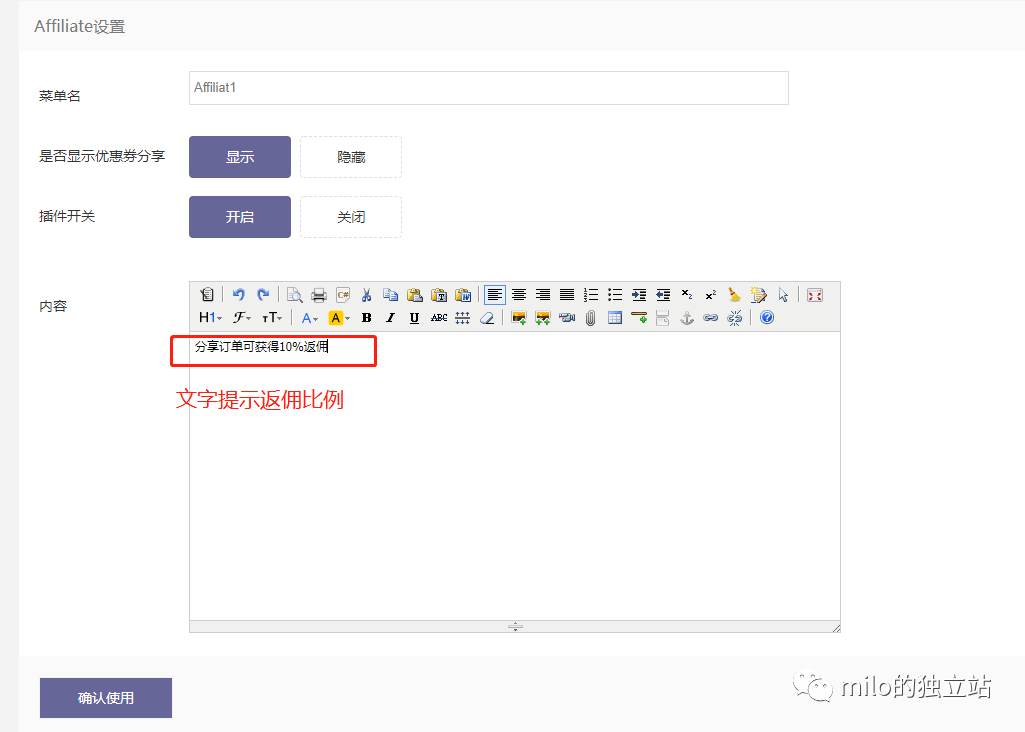The height and width of the screenshot is (732, 1025).
Task: Click the 菜单名 input field
Action: pyautogui.click(x=489, y=88)
